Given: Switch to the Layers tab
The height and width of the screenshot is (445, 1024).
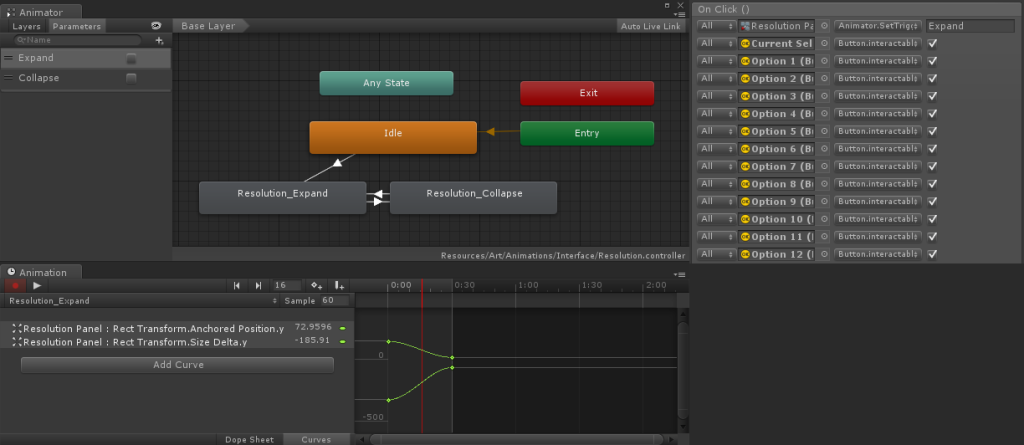Looking at the screenshot, I should point(27,26).
